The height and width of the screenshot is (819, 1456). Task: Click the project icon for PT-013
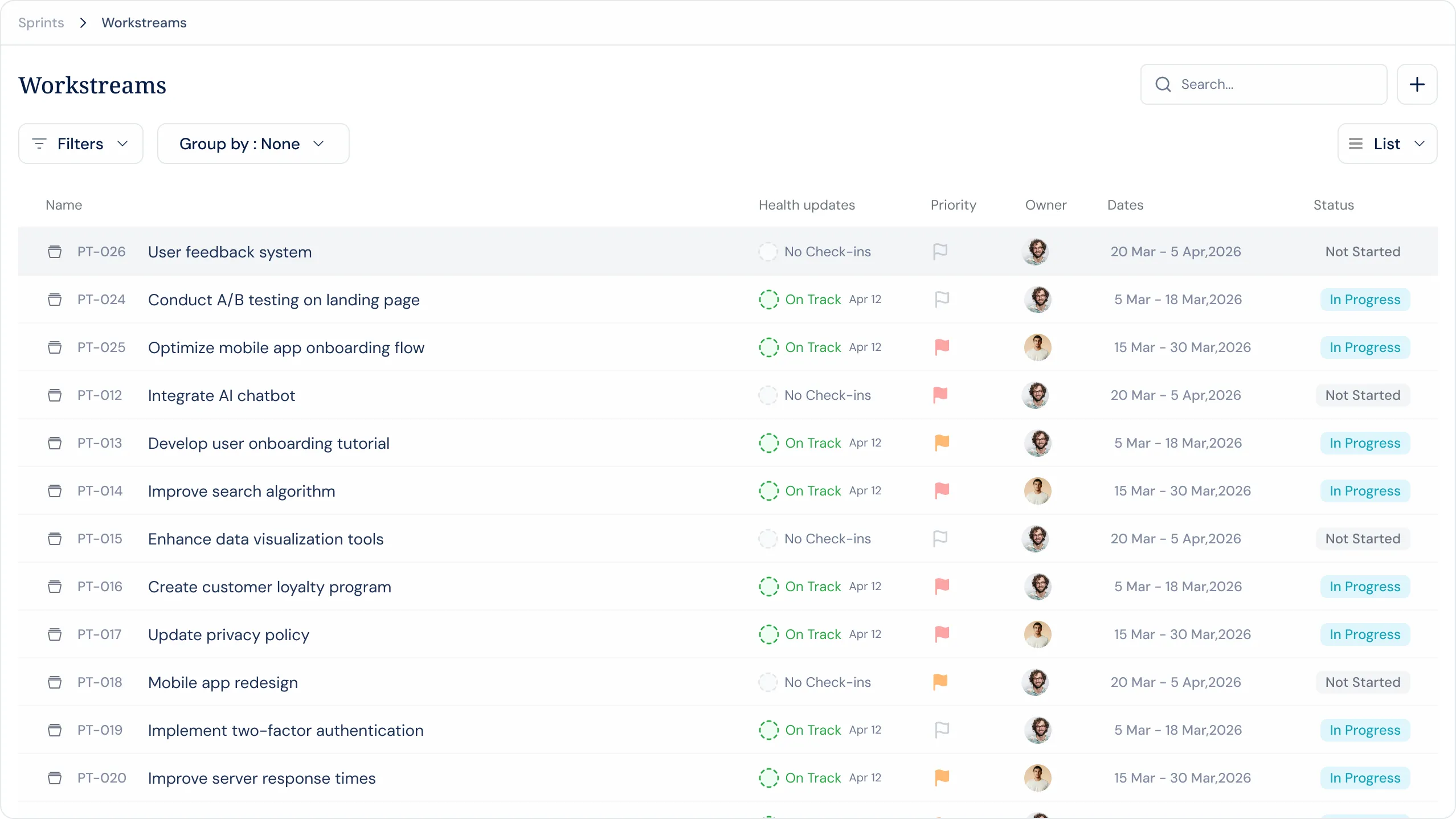(x=55, y=443)
